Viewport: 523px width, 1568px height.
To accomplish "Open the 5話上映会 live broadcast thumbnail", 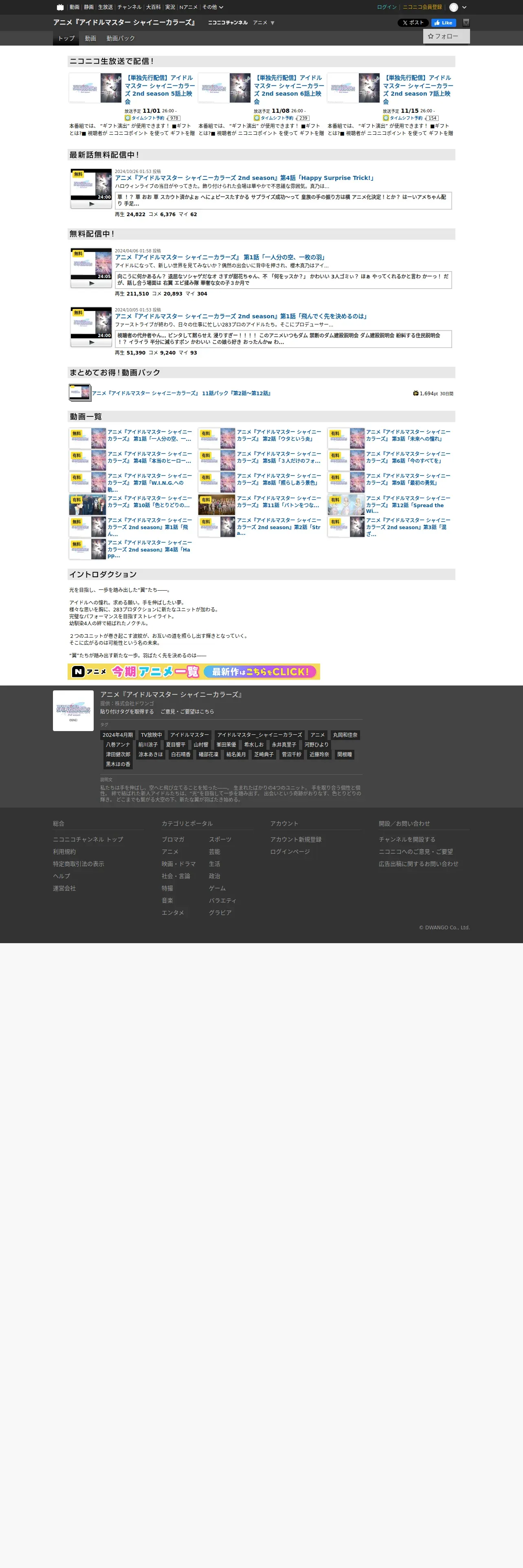I will (x=95, y=88).
